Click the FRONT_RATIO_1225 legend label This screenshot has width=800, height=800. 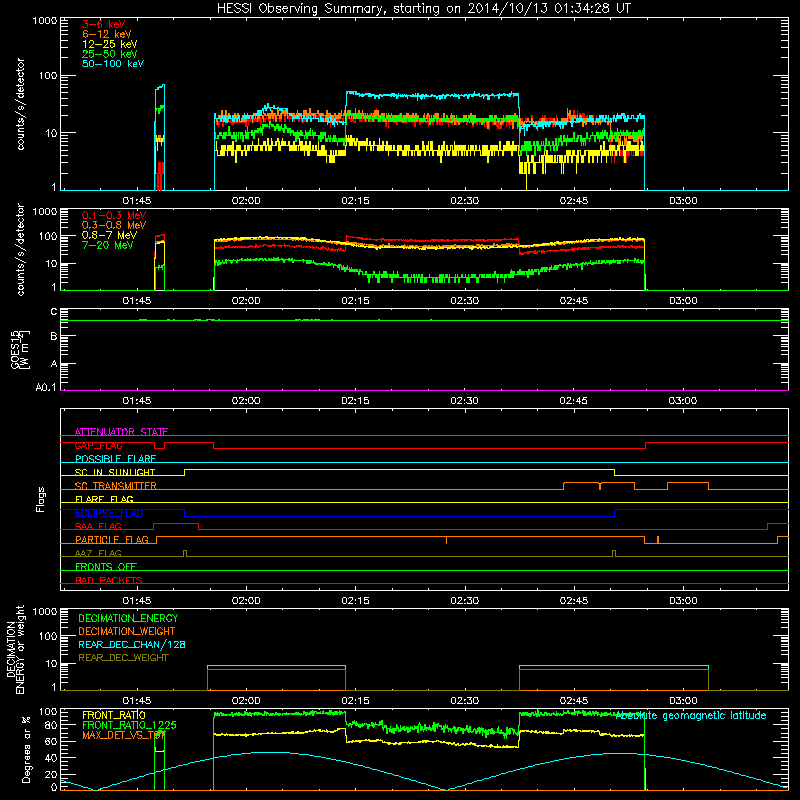point(129,725)
